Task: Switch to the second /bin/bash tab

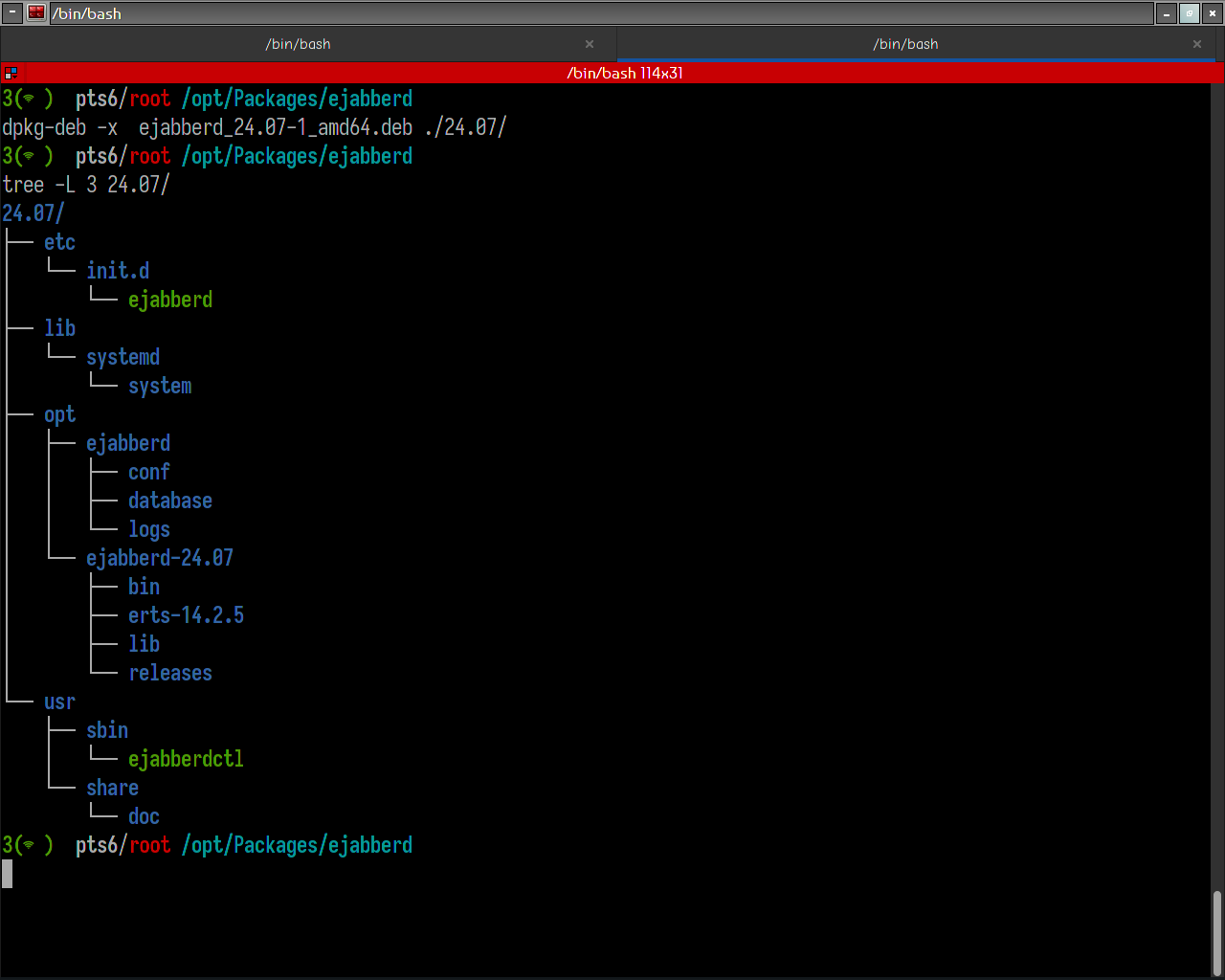Action: tap(905, 44)
